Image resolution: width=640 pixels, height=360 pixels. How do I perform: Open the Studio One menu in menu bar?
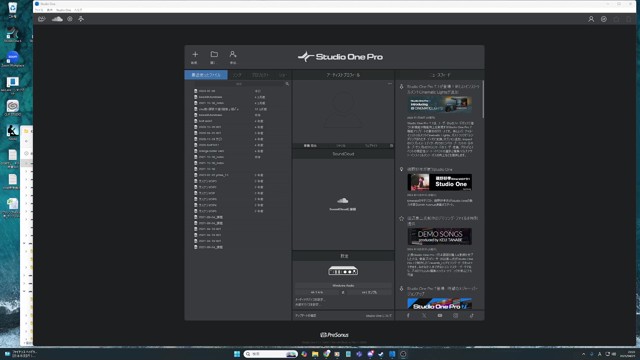pyautogui.click(x=63, y=10)
